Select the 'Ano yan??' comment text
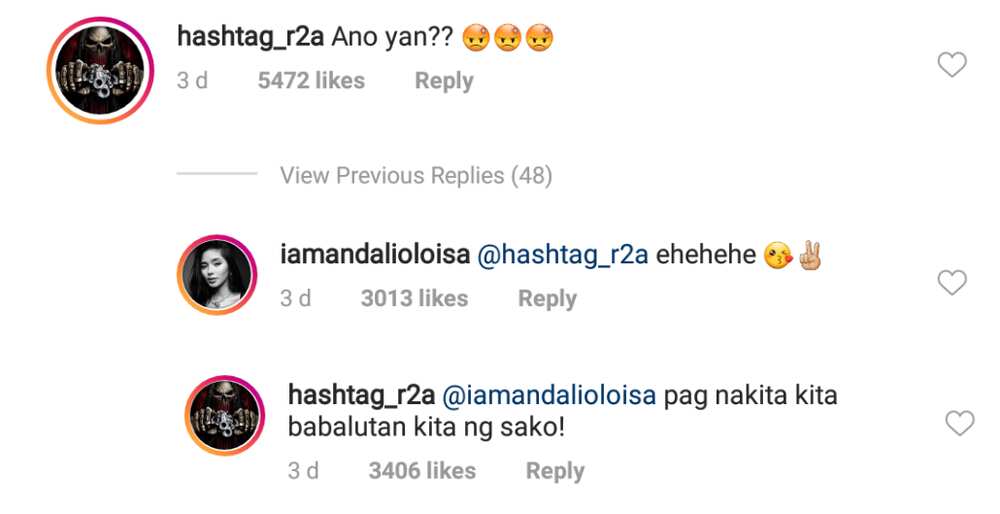 click(x=392, y=39)
